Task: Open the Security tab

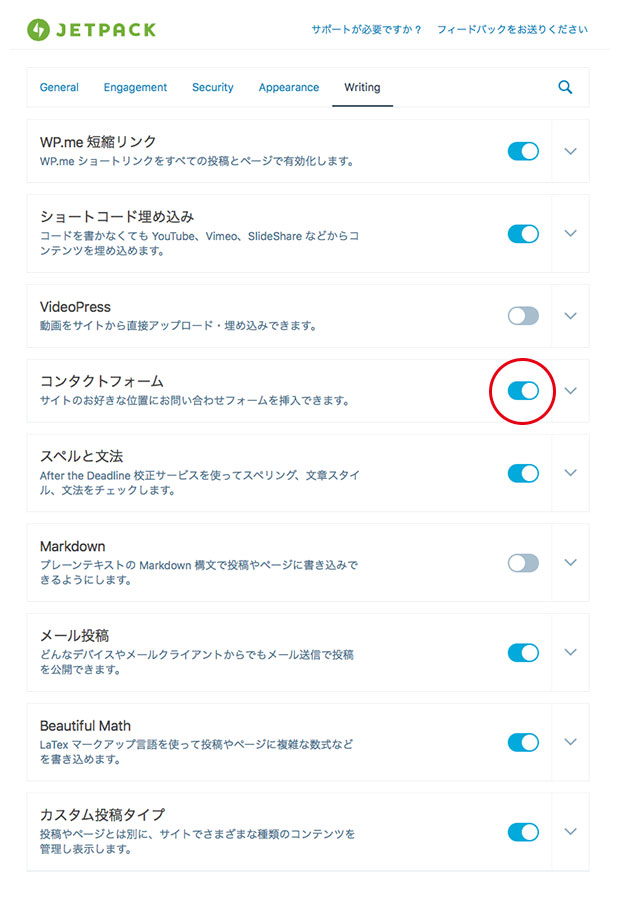Action: (x=213, y=88)
